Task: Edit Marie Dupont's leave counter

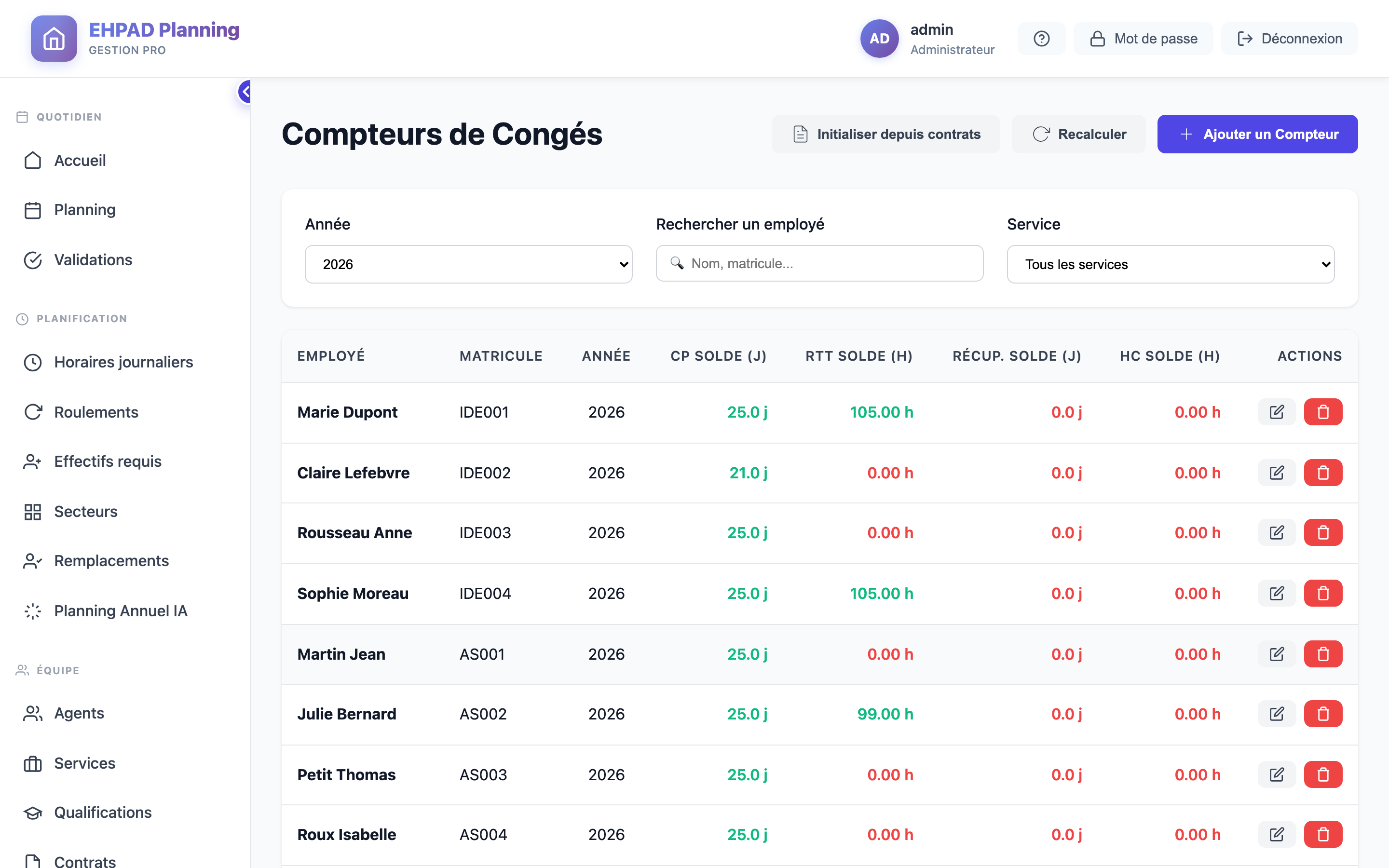Action: coord(1277,412)
